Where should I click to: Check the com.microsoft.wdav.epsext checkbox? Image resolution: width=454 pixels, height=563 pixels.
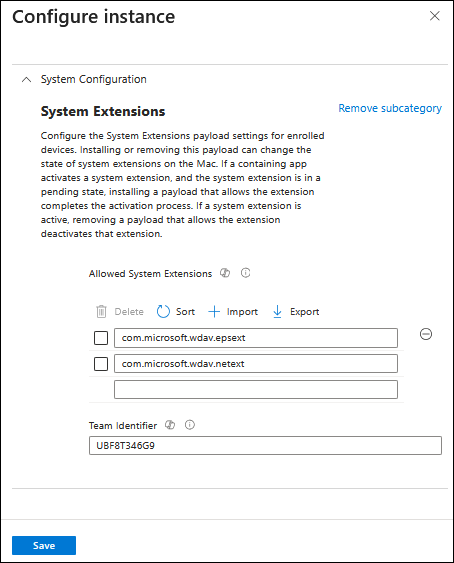pos(101,338)
